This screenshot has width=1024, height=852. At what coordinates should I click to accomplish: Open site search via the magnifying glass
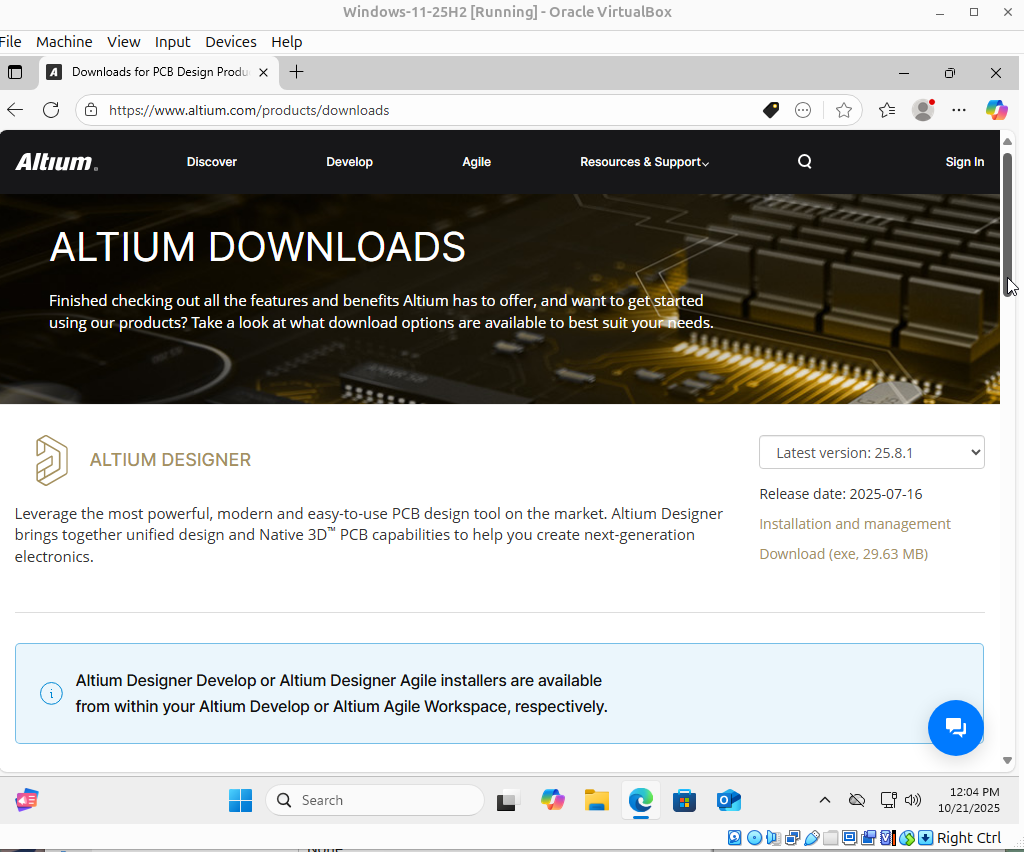[804, 161]
